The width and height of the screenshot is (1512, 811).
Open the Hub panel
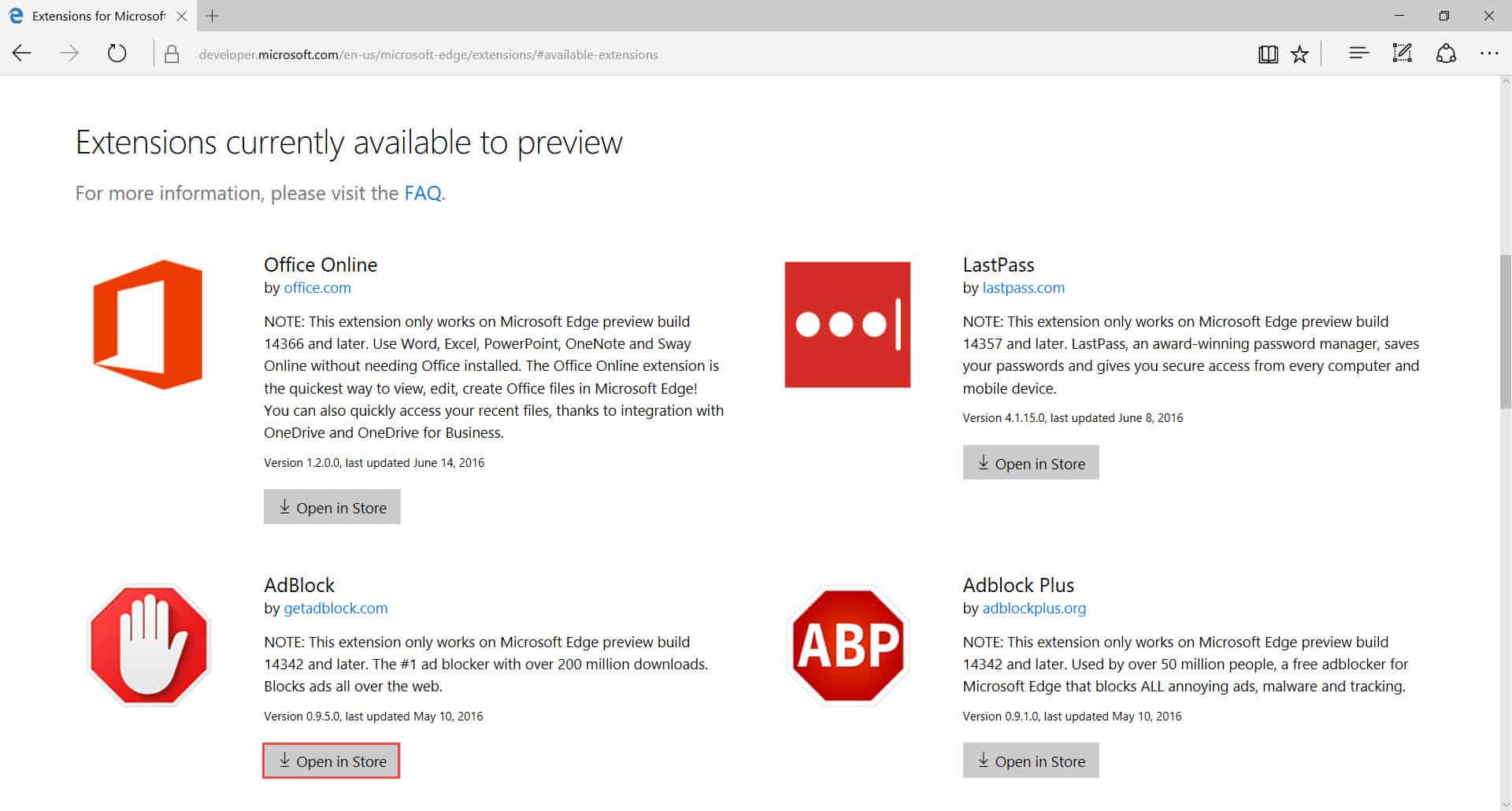point(1358,54)
